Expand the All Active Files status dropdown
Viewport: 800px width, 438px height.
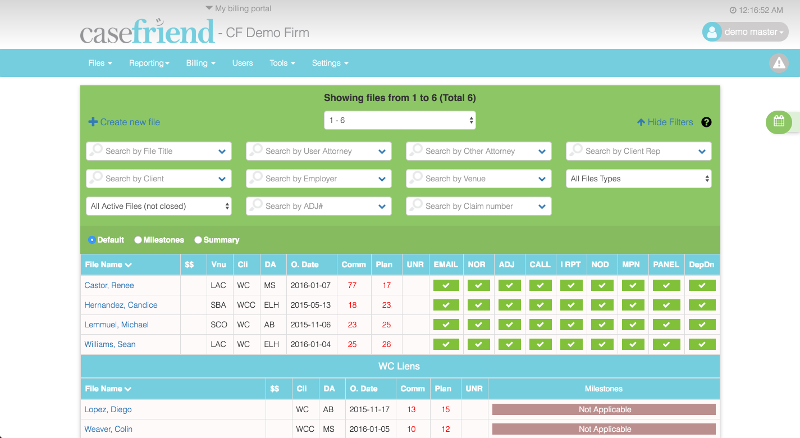point(159,206)
